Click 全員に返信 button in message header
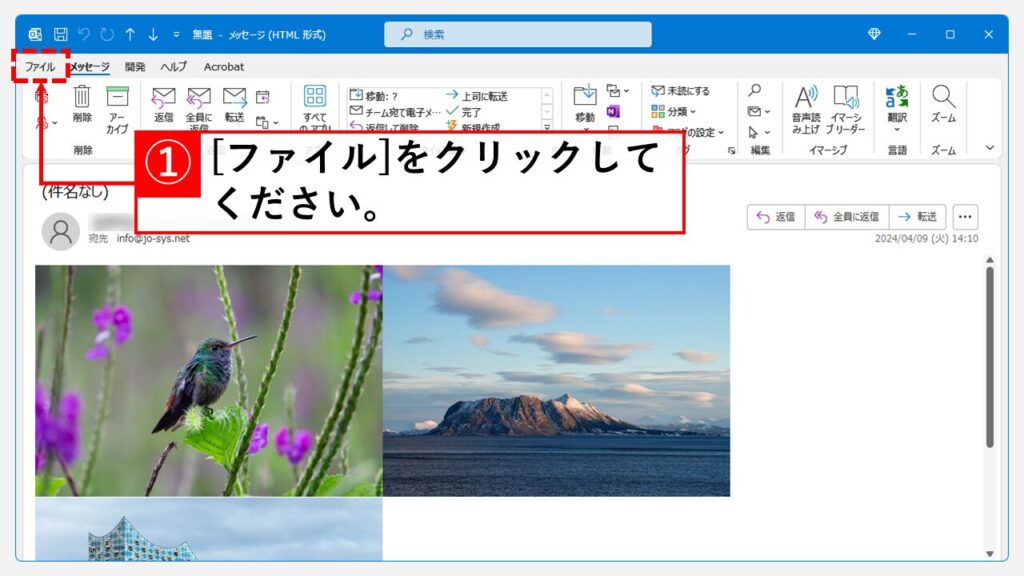Image resolution: width=1024 pixels, height=576 pixels. 846,217
